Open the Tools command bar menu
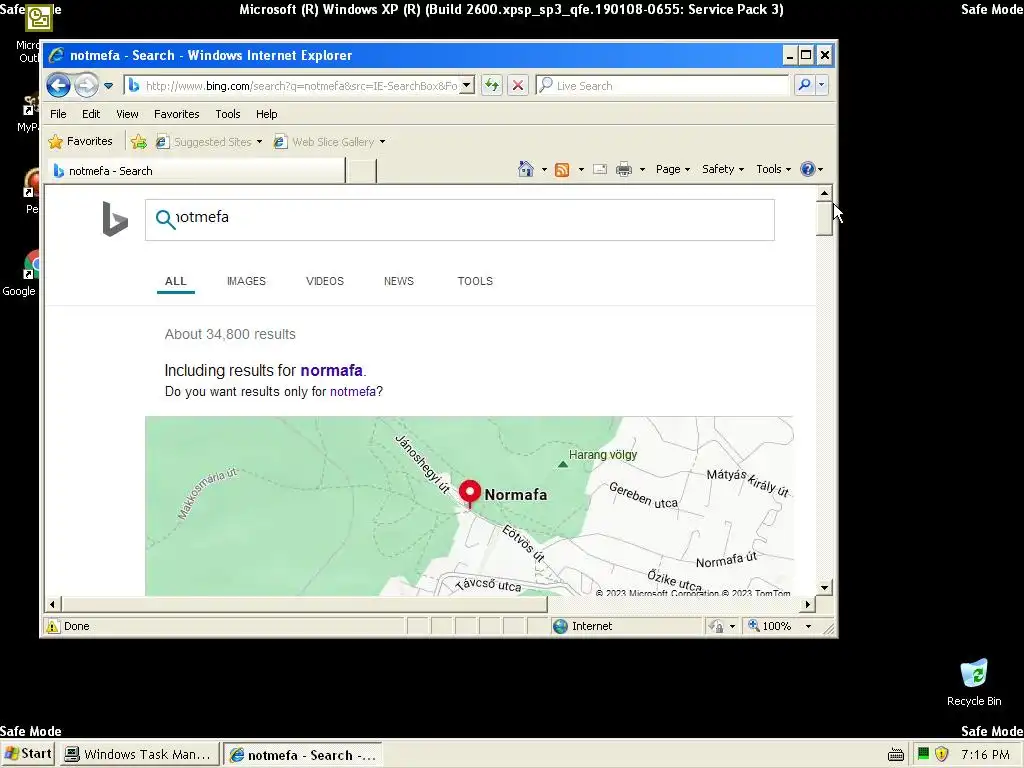This screenshot has height=768, width=1024. pyautogui.click(x=774, y=169)
